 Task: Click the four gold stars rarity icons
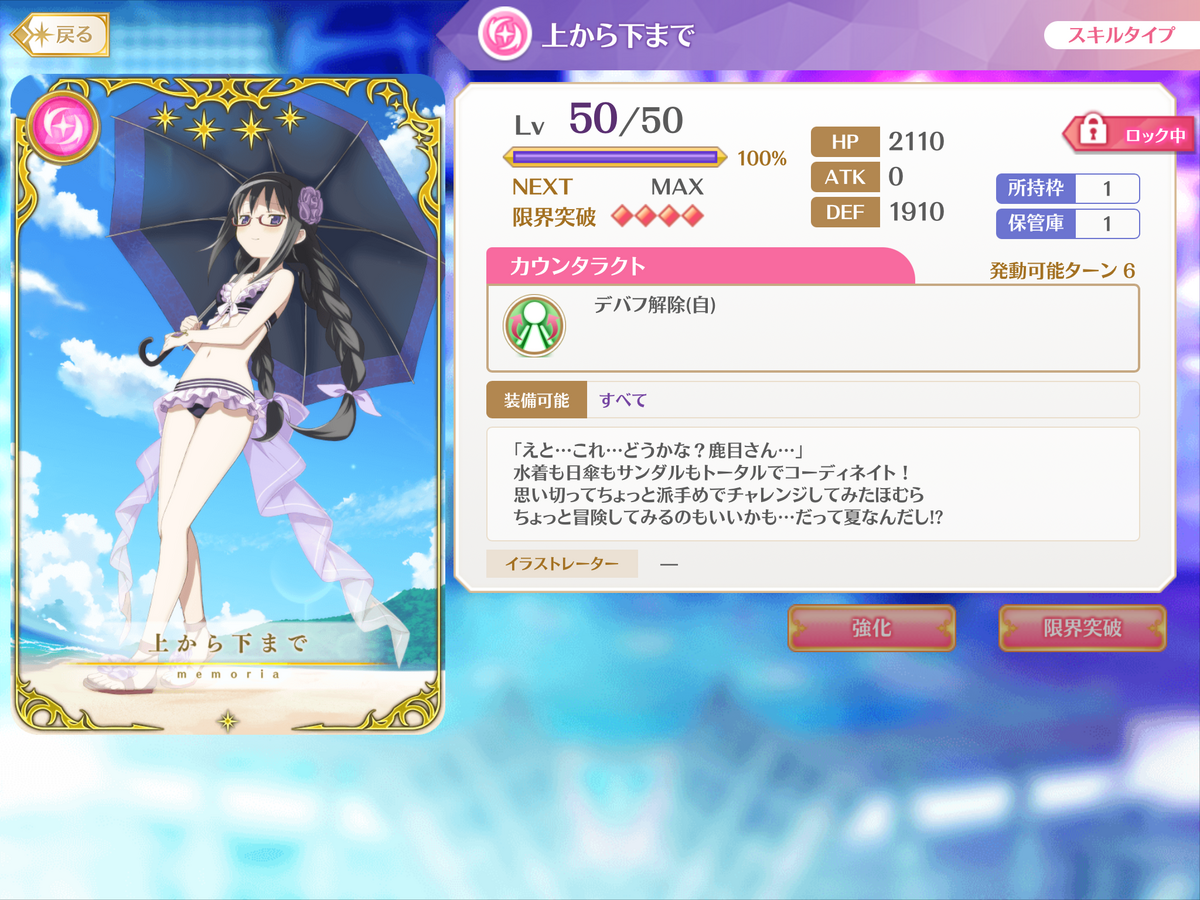coord(227,123)
